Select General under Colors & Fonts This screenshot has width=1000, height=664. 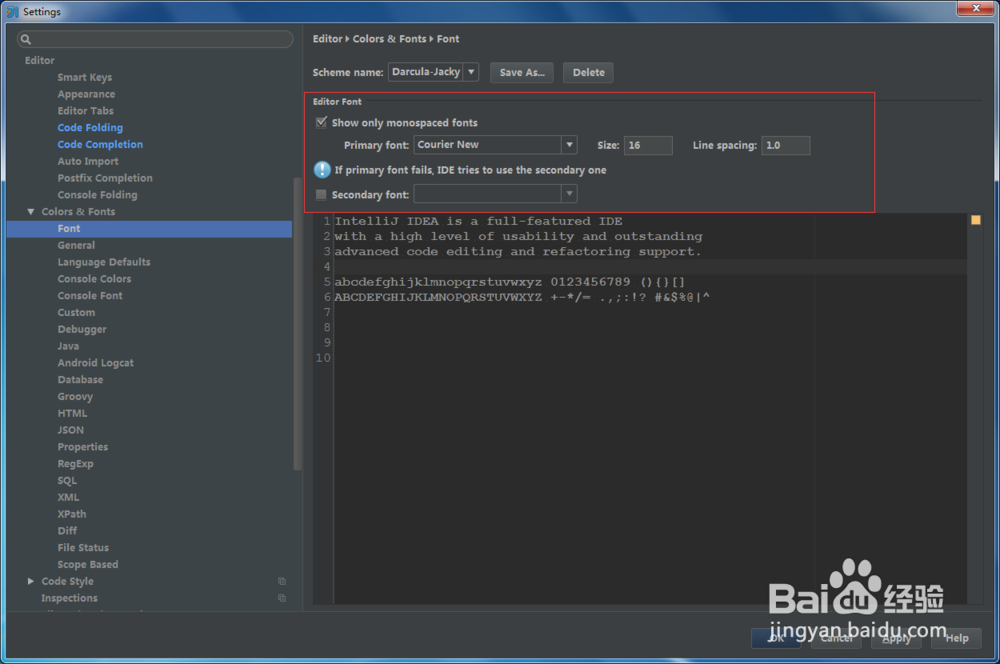(76, 245)
